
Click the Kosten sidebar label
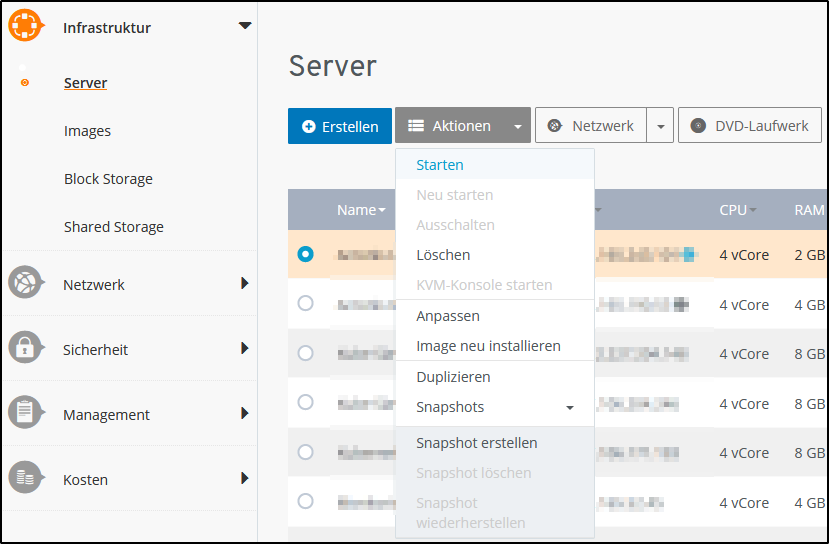click(x=85, y=480)
